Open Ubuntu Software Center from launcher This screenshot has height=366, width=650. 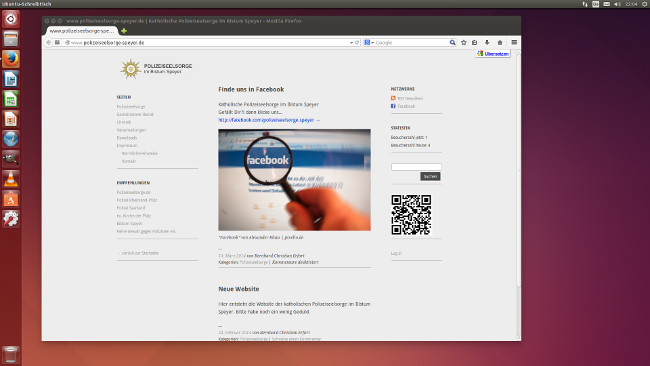11,199
